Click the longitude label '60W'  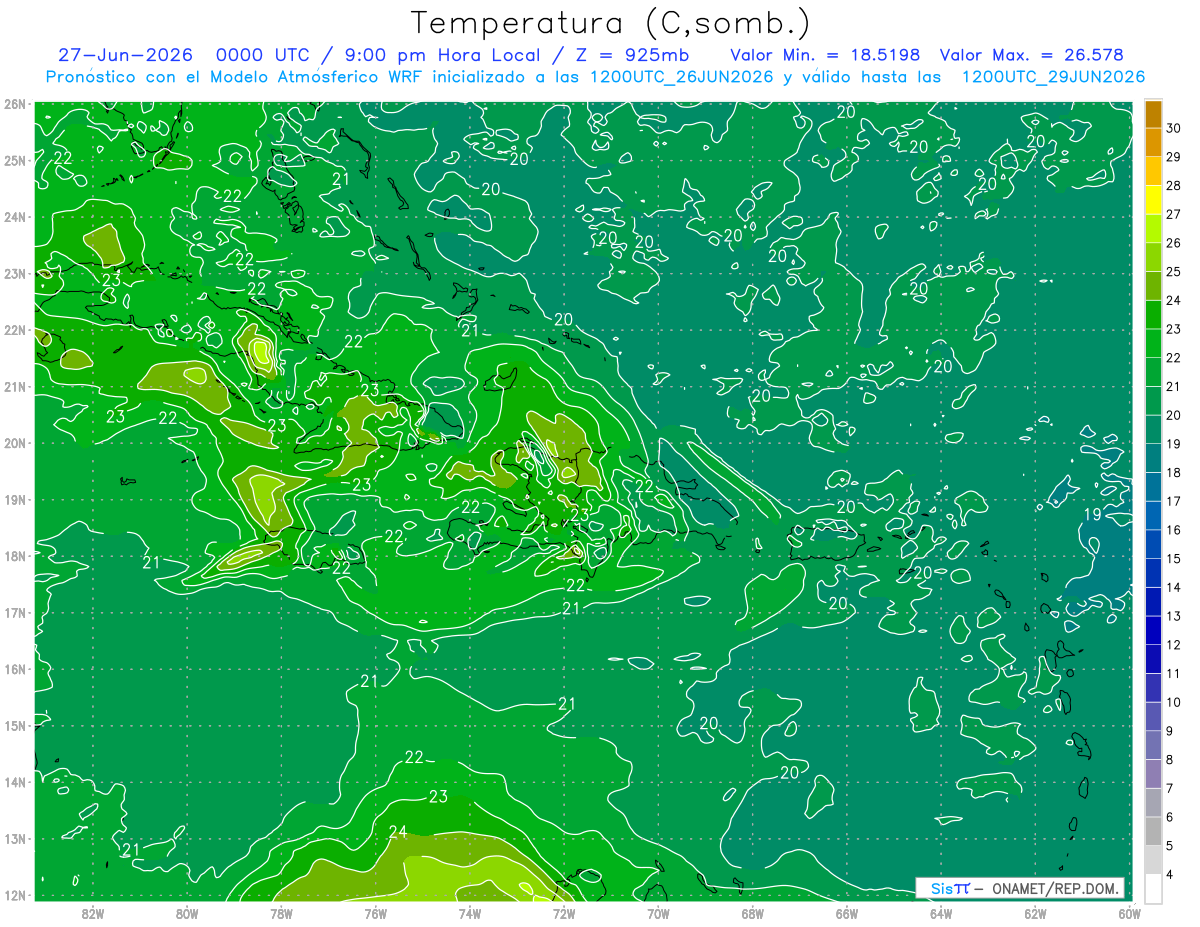click(x=1128, y=913)
